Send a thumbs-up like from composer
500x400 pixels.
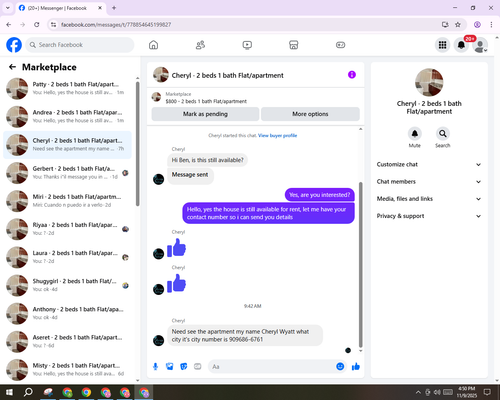356,367
